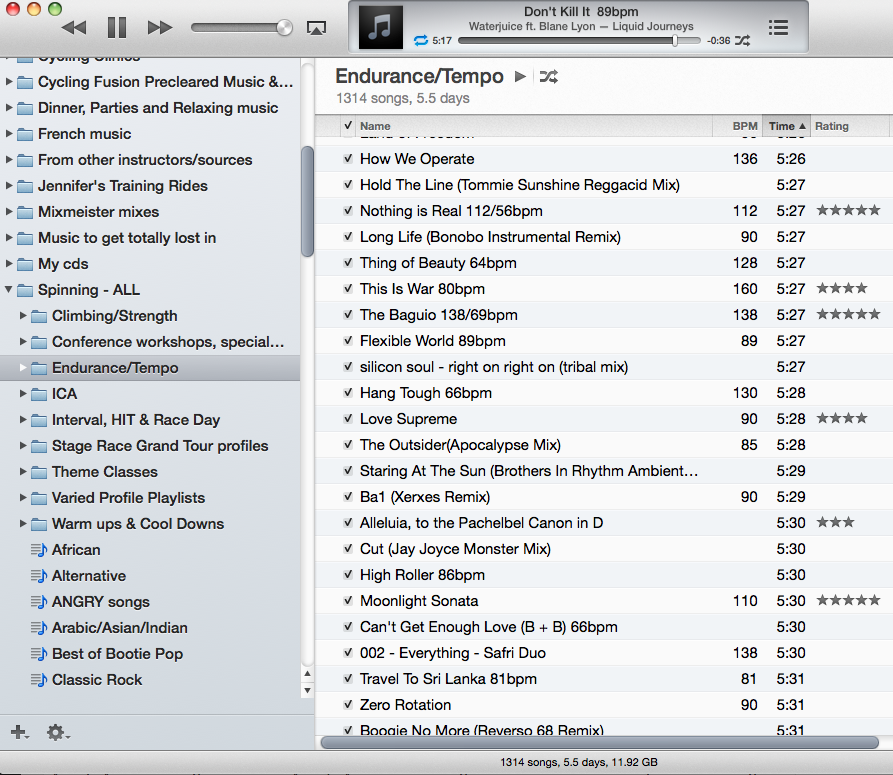893x775 pixels.
Task: Open the ANGRY songs playlist
Action: coord(101,602)
